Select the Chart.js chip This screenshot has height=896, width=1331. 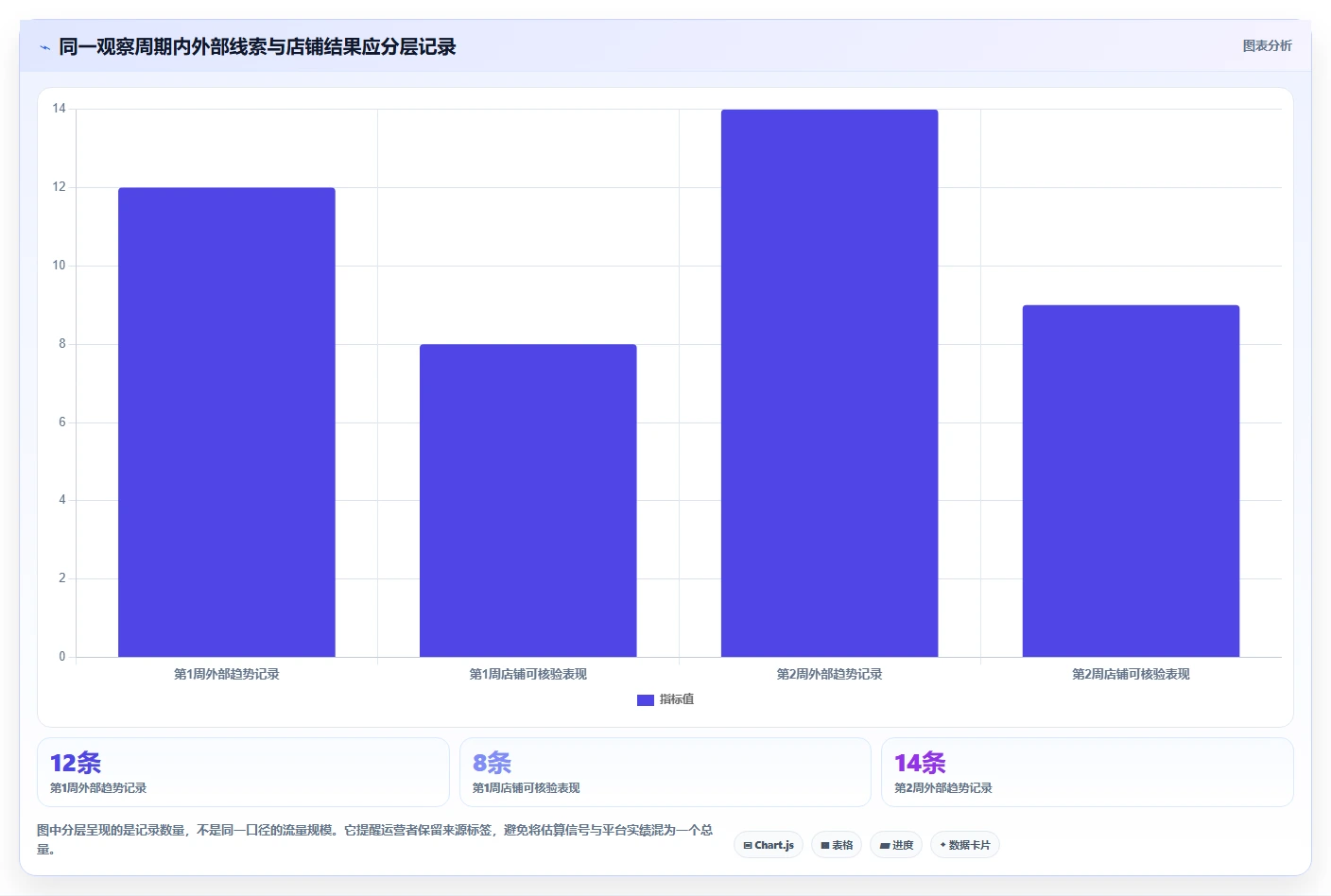769,845
